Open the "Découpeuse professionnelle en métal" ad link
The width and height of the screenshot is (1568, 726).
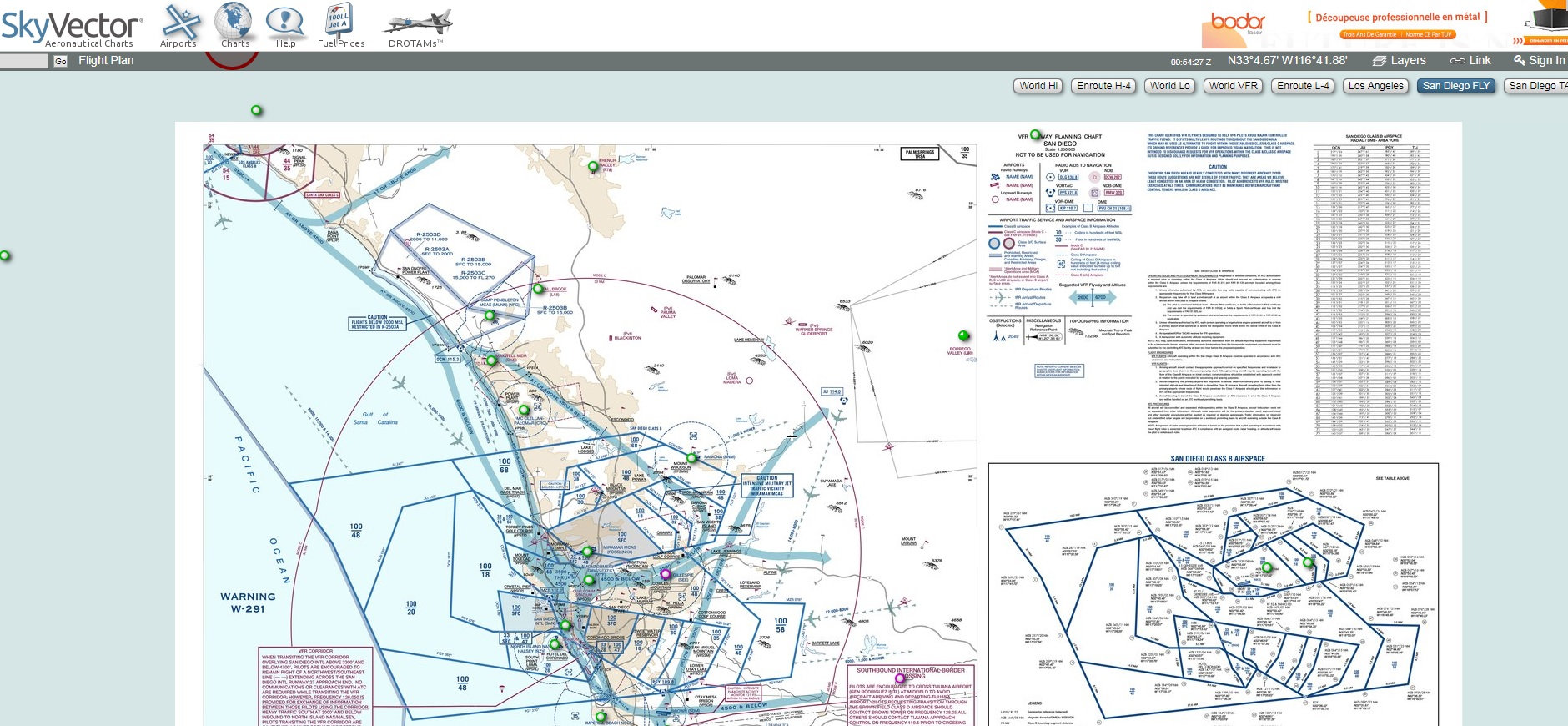tap(1397, 17)
